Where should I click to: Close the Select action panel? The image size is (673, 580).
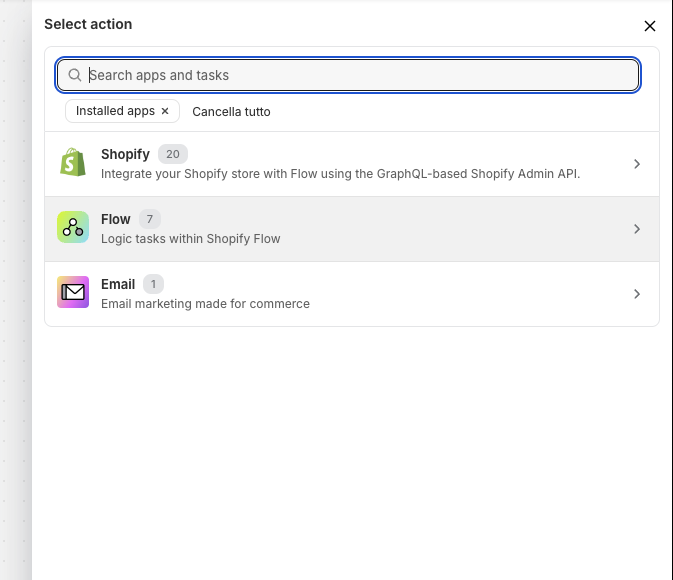(x=650, y=26)
